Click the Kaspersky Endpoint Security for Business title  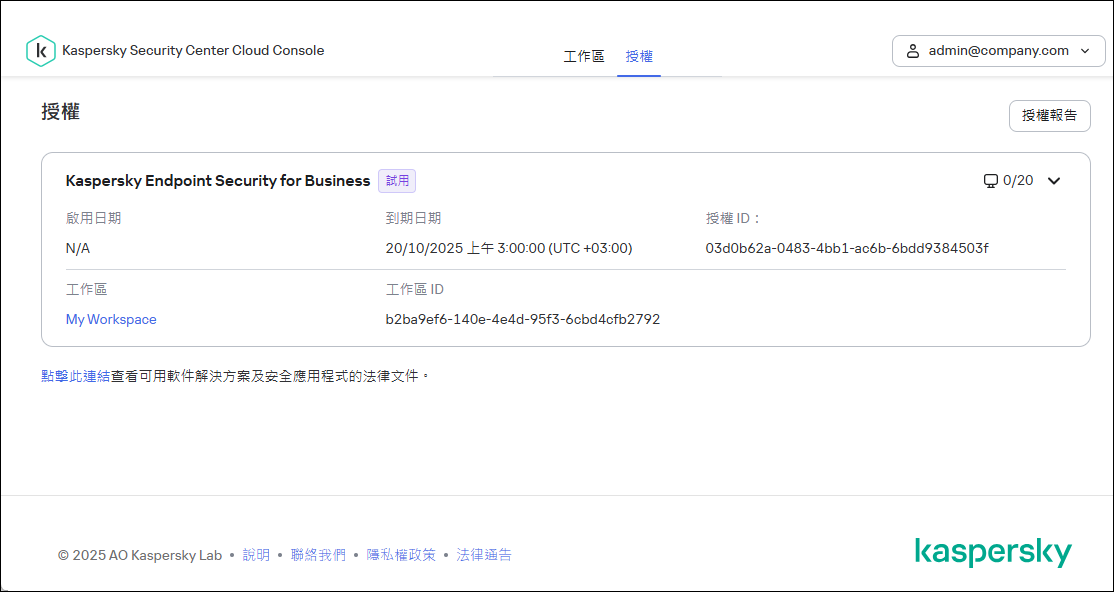(x=218, y=181)
